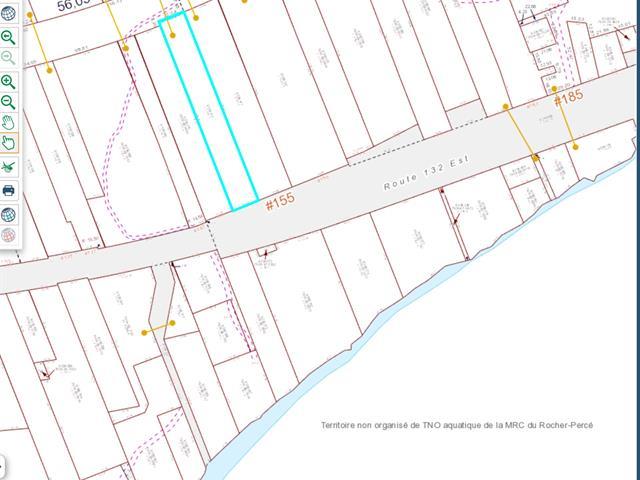Click the faded globe icon at toolbar bottom
Image resolution: width=640 pixels, height=480 pixels.
[9, 236]
